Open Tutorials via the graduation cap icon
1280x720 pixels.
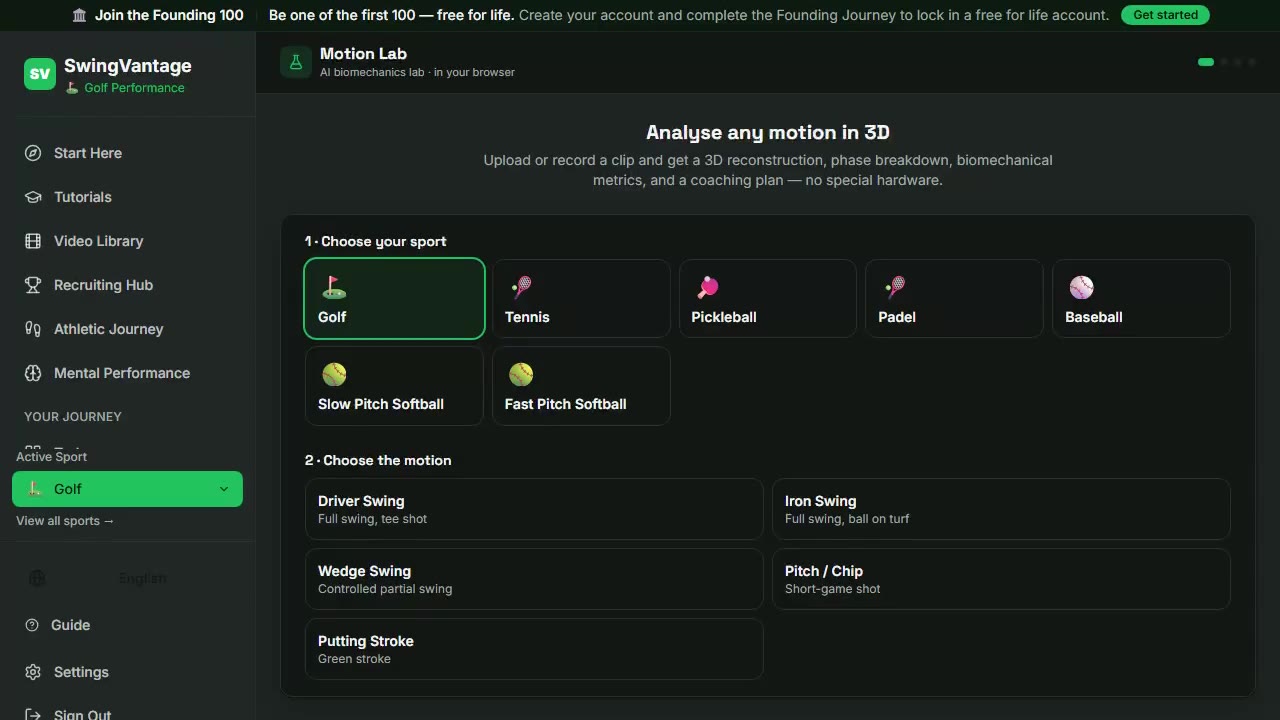click(33, 197)
